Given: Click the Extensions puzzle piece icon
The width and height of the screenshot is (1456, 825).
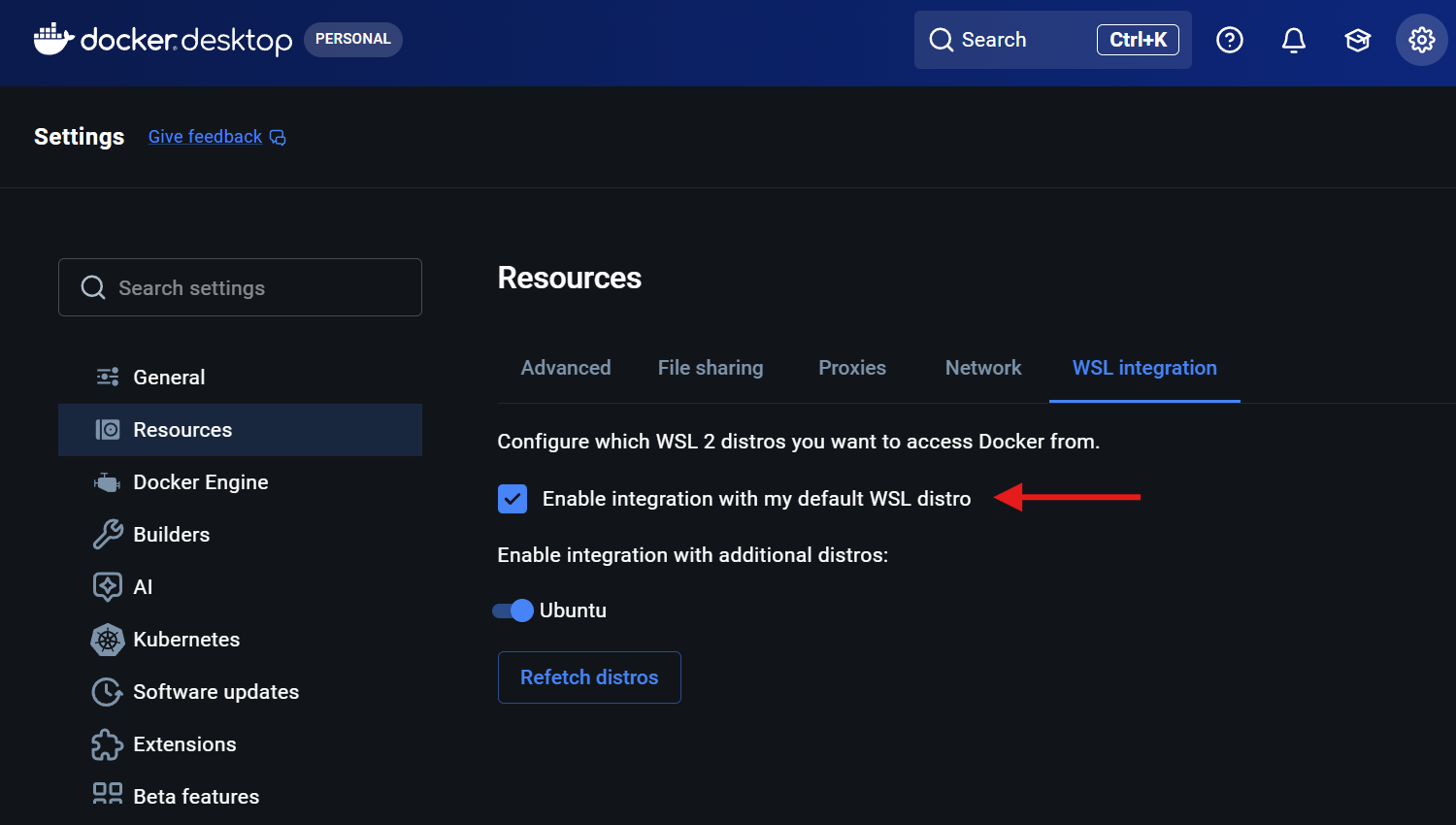Looking at the screenshot, I should (x=107, y=744).
